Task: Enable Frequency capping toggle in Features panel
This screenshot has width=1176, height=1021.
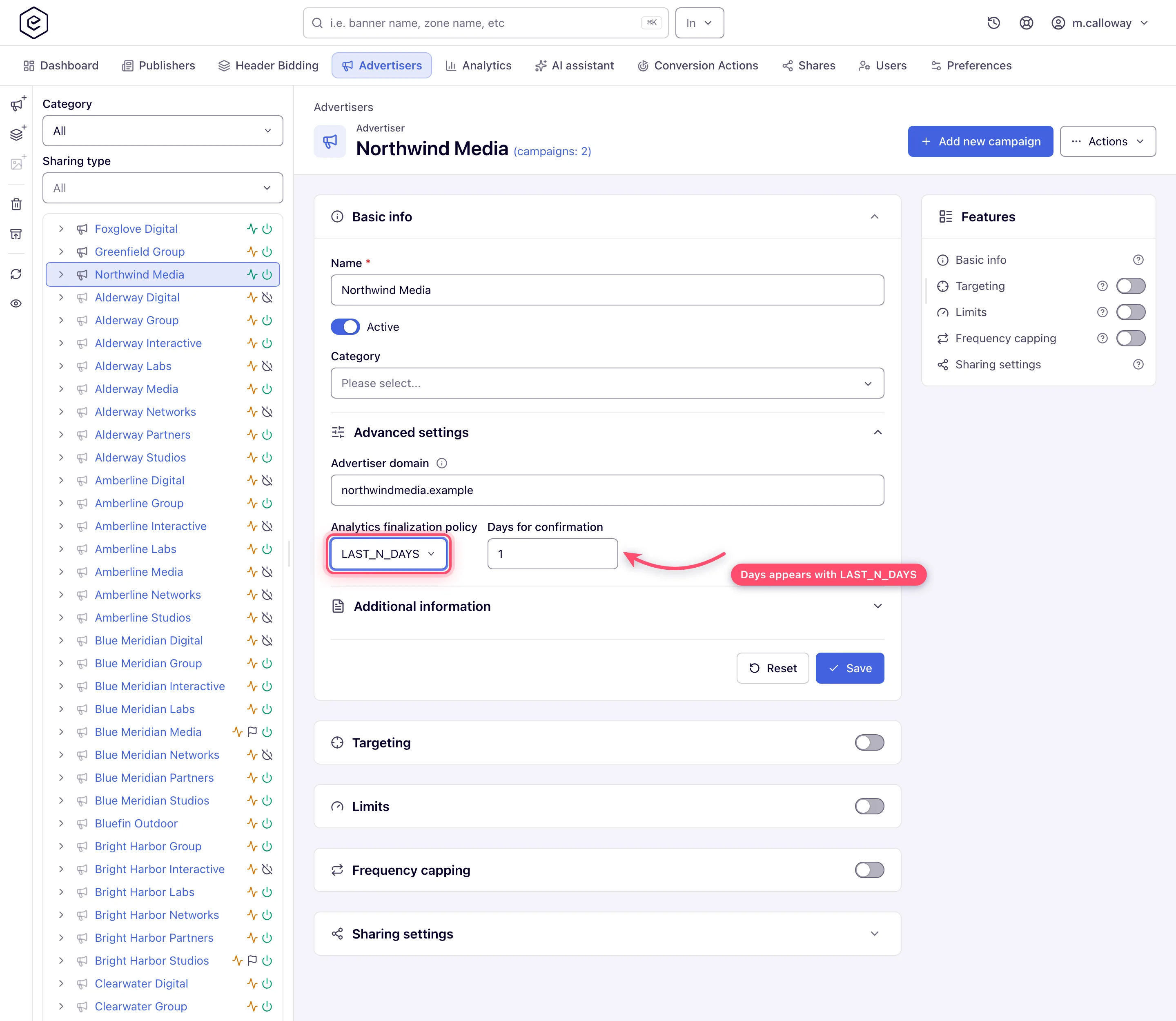Action: point(1130,339)
